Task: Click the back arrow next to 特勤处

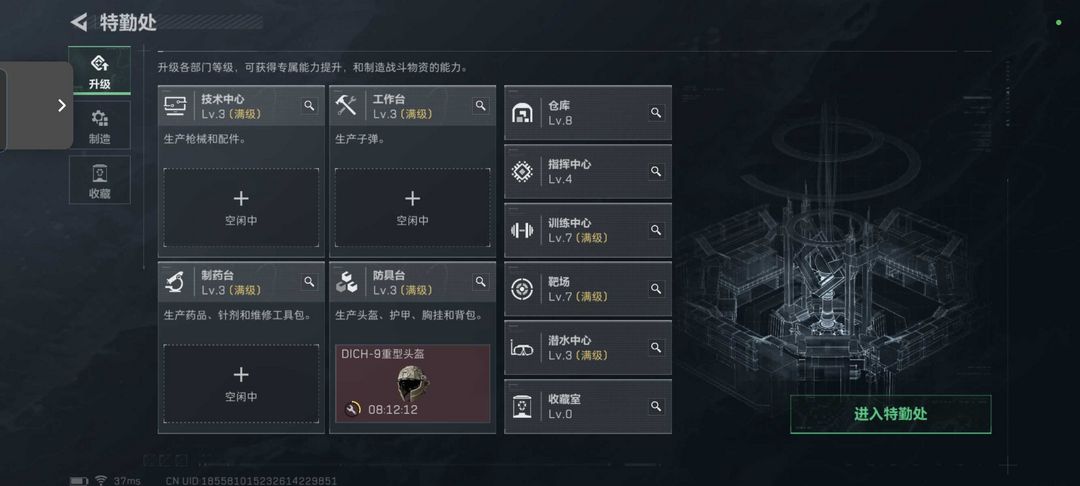Action: click(x=79, y=23)
